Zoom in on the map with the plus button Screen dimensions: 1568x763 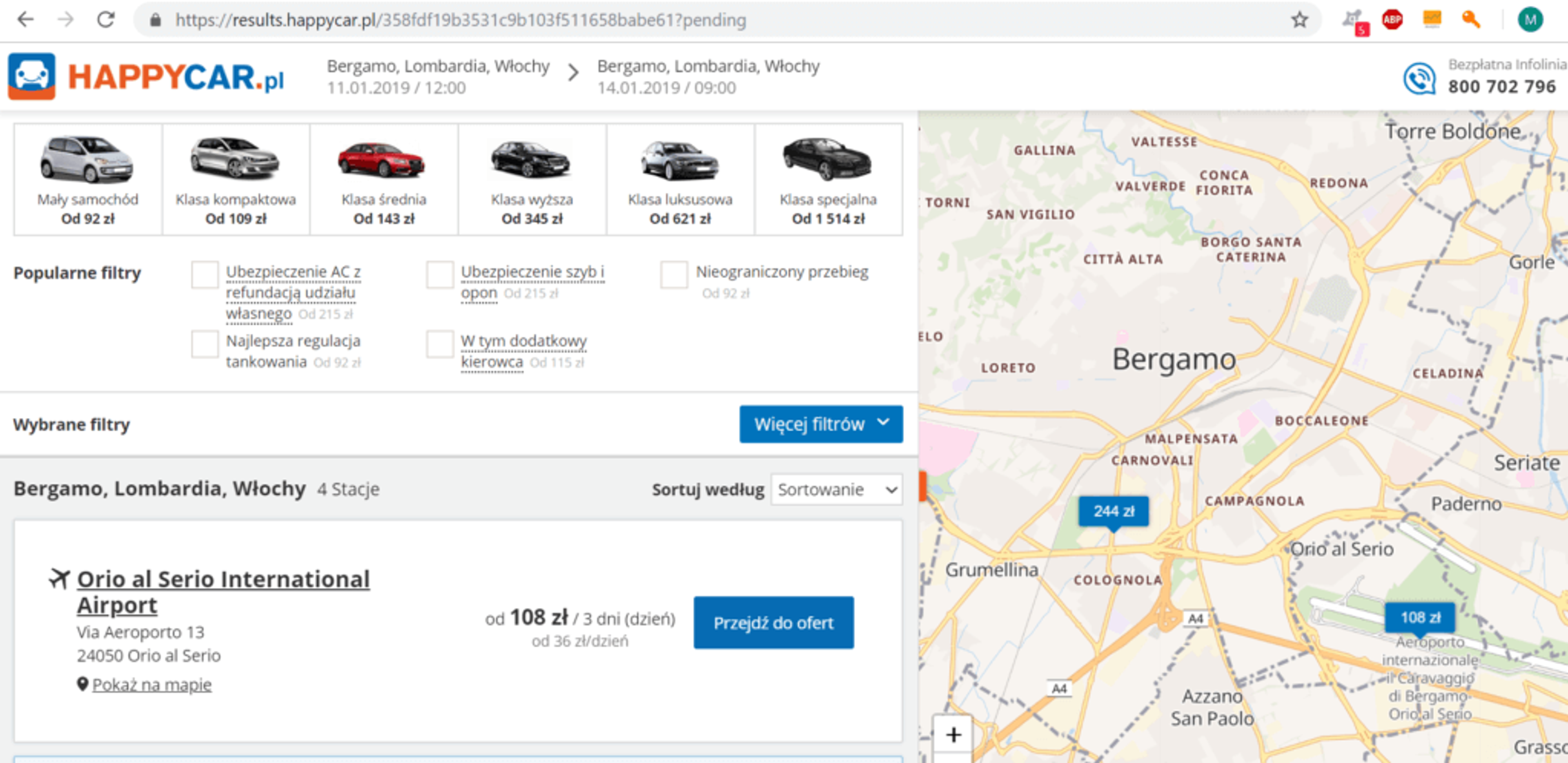pos(953,735)
